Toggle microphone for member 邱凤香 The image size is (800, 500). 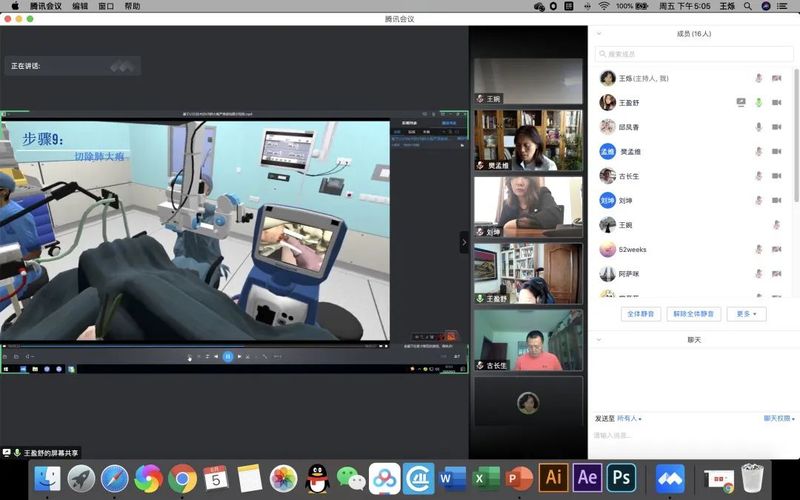[x=758, y=127]
